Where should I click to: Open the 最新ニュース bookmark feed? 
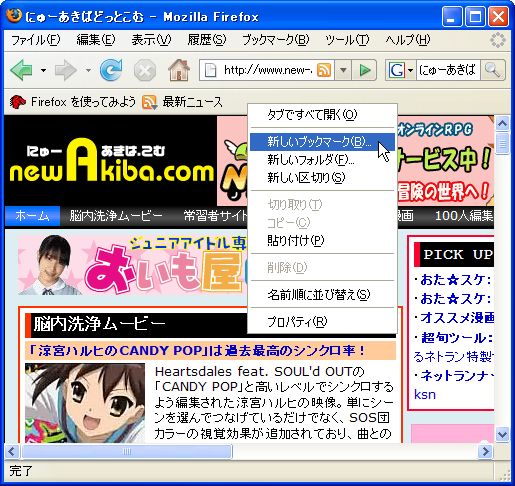click(x=182, y=102)
